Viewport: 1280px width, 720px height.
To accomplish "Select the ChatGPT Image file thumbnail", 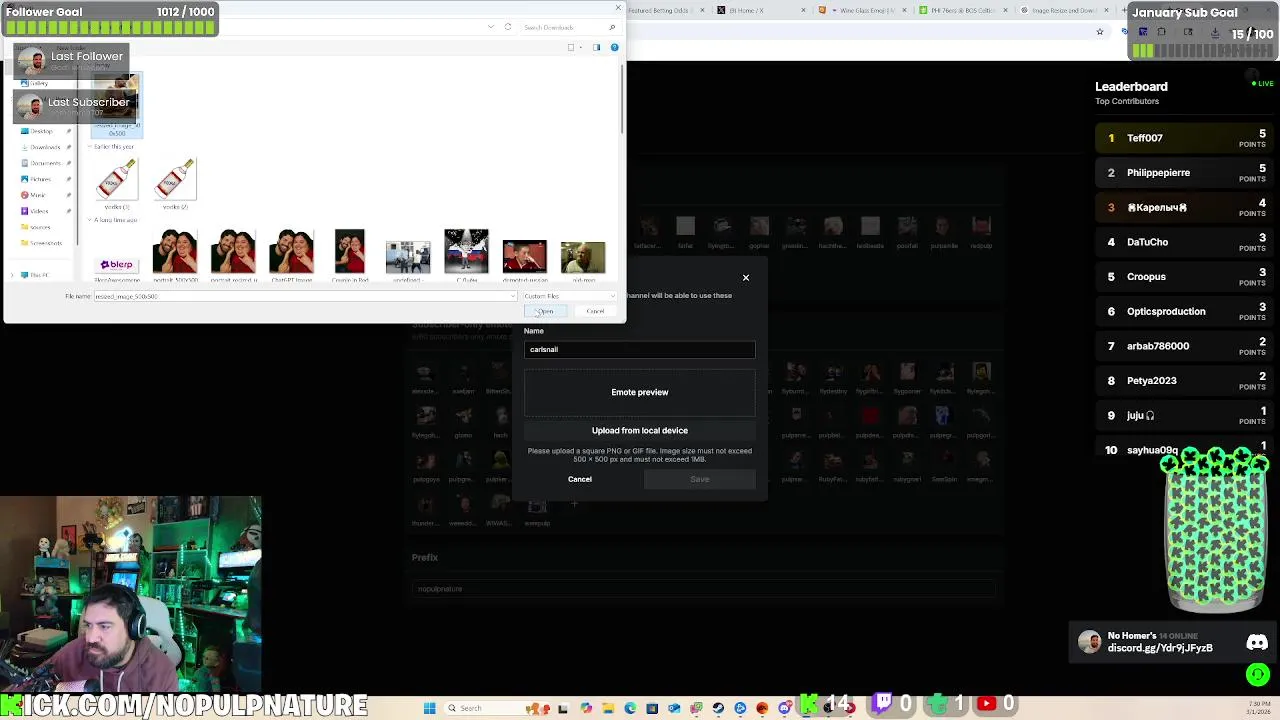I will (x=291, y=255).
